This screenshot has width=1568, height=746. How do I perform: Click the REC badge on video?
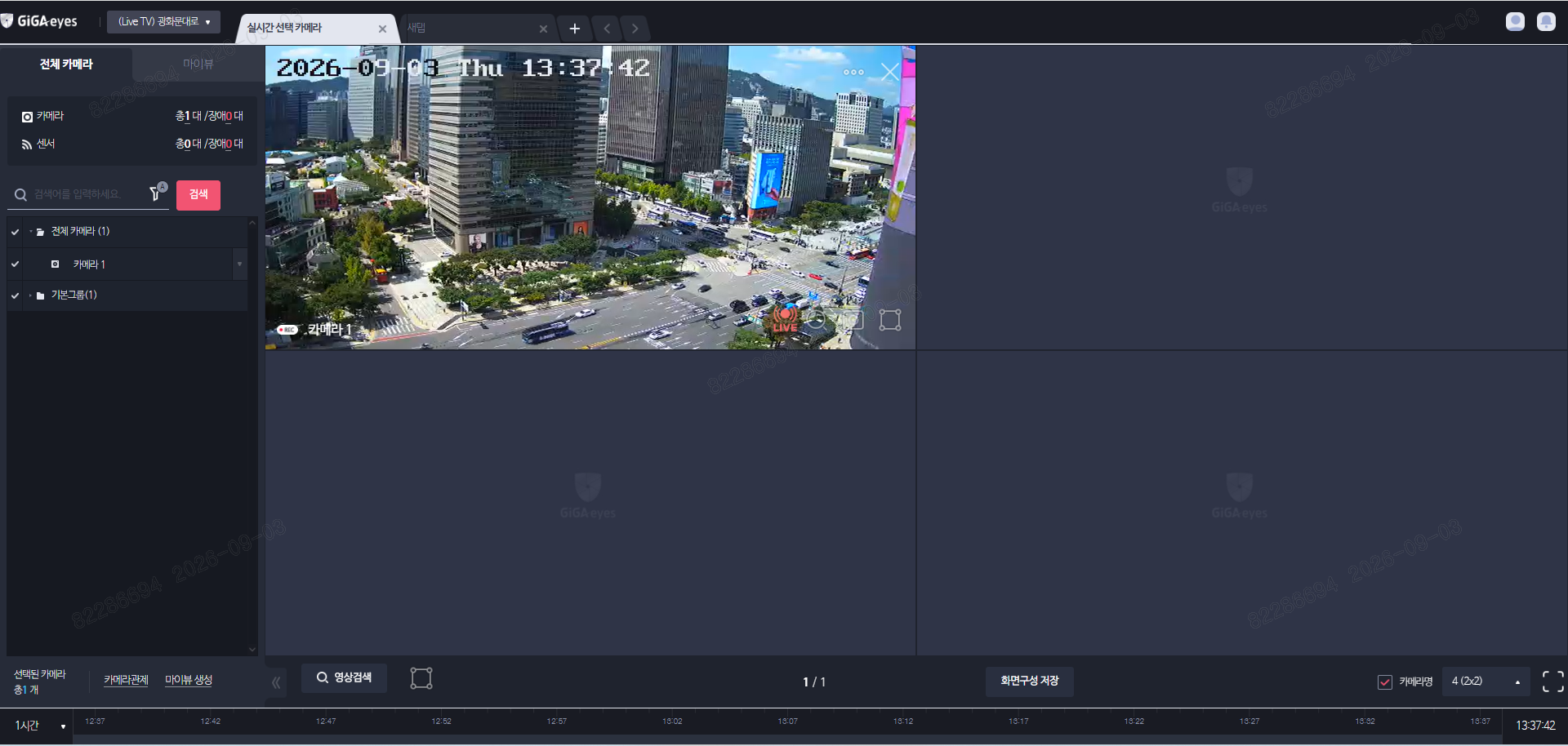(287, 330)
